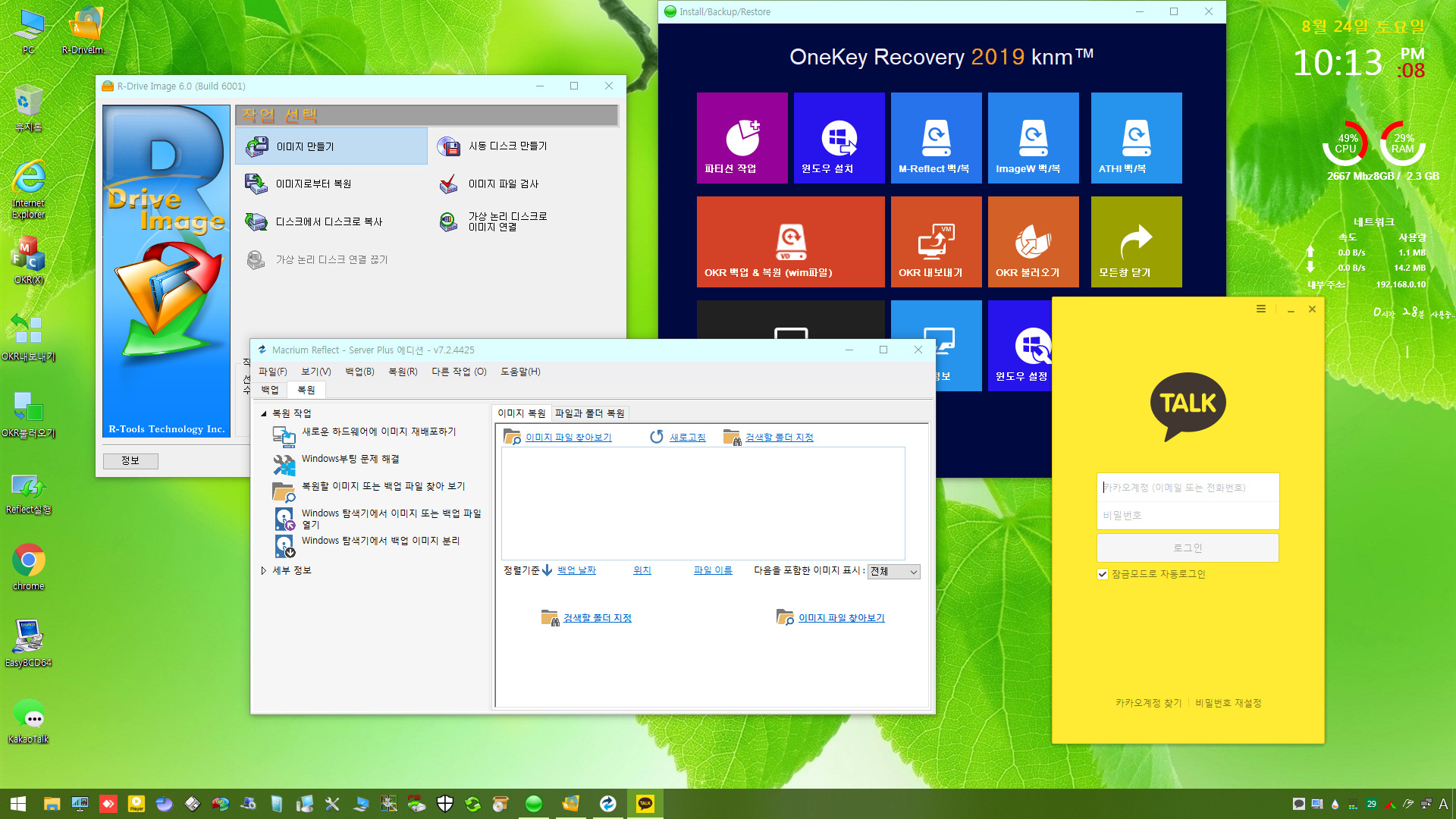1456x819 pixels.
Task: Launch ImageW 백/복 tile
Action: click(x=1034, y=138)
